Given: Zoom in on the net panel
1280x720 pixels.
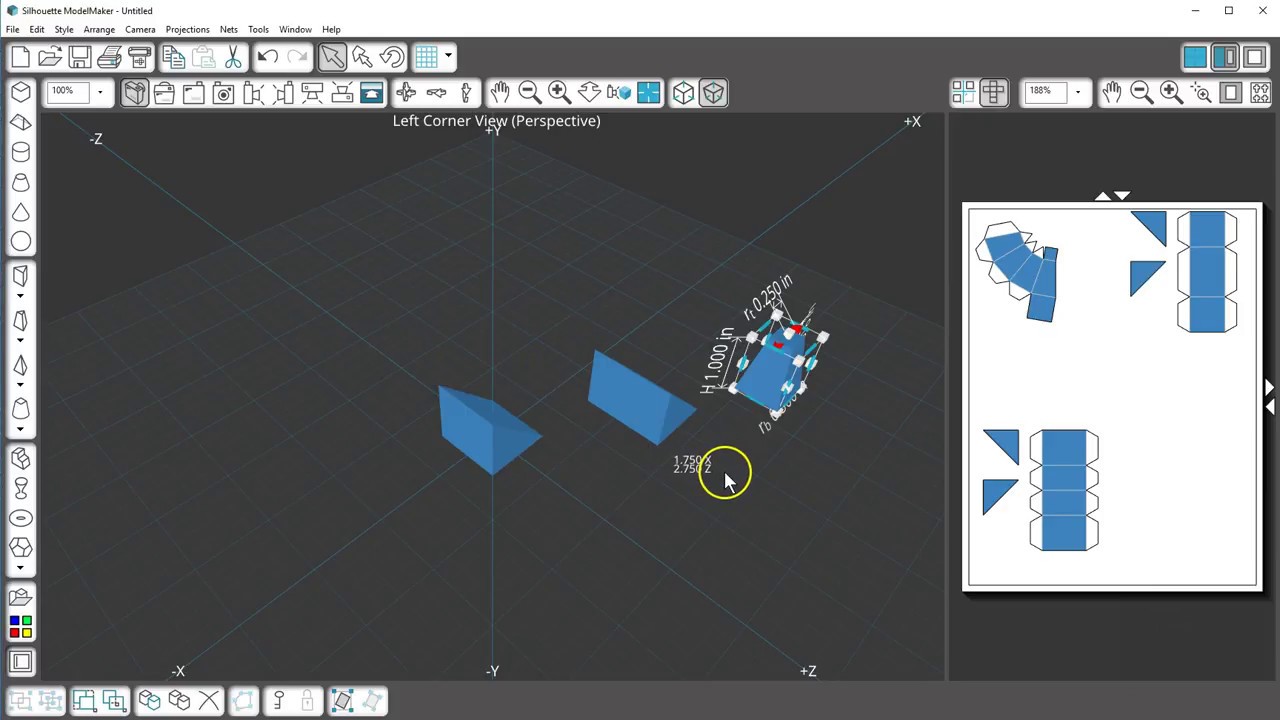Looking at the screenshot, I should coord(1171,93).
